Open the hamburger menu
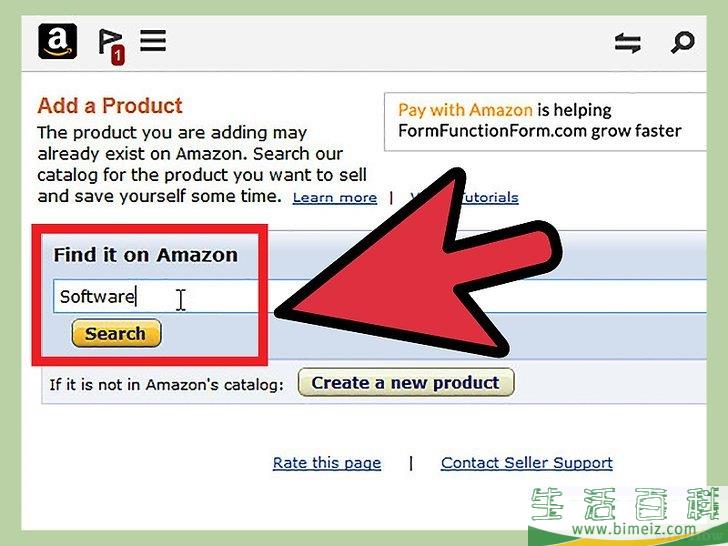This screenshot has width=728, height=546. (x=153, y=41)
